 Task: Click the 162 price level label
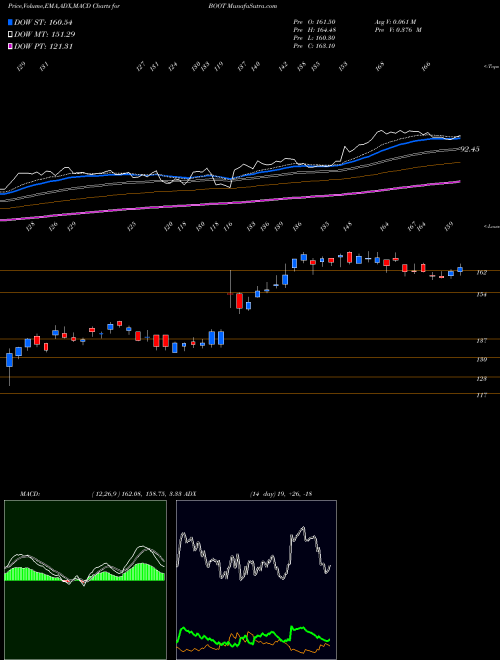point(482,273)
